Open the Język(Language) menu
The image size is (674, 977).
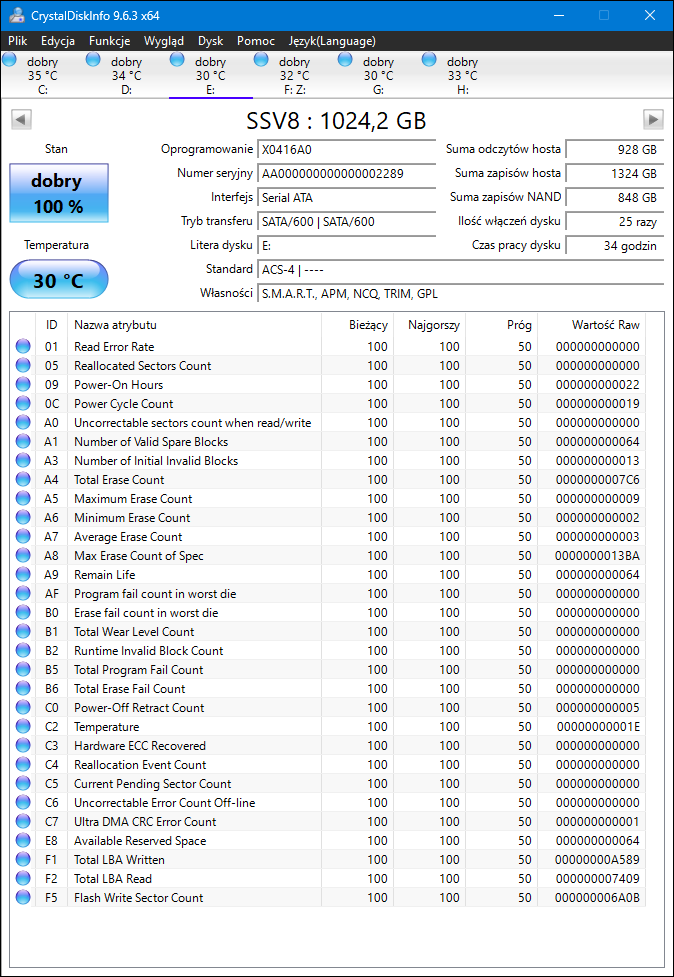pyautogui.click(x=332, y=41)
